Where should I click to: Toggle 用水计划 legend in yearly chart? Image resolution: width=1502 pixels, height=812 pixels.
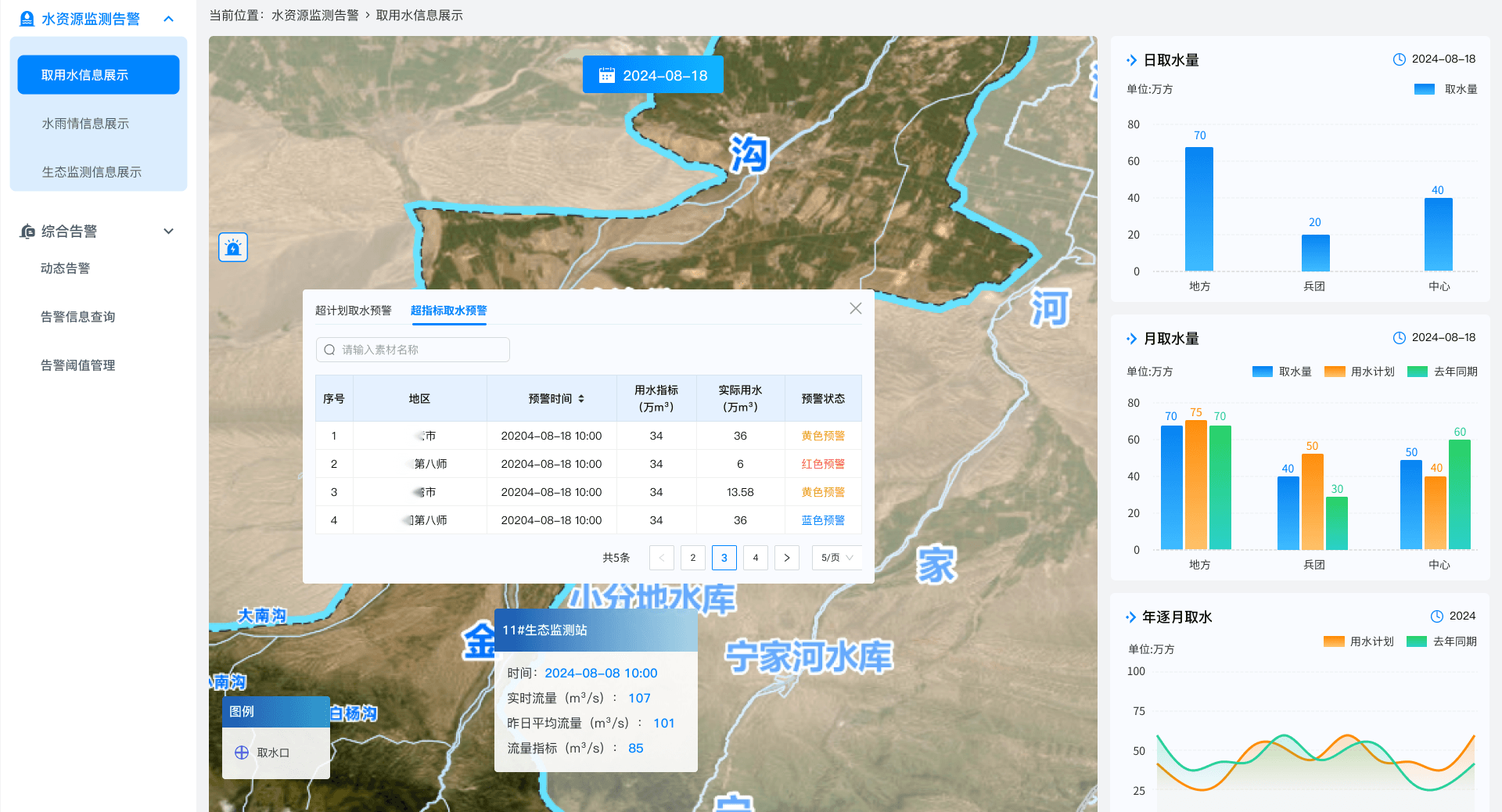[1359, 641]
